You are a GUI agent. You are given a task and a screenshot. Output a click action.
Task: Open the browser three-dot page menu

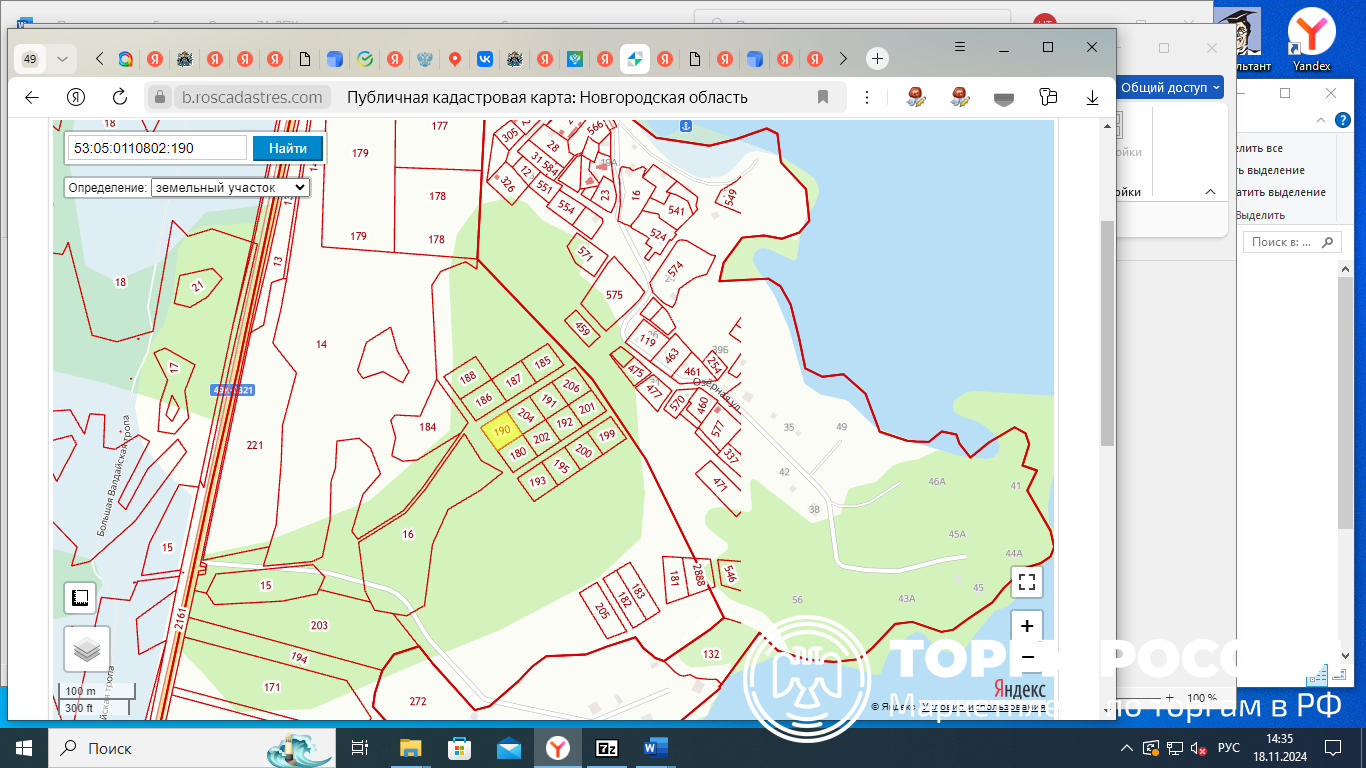click(x=867, y=97)
